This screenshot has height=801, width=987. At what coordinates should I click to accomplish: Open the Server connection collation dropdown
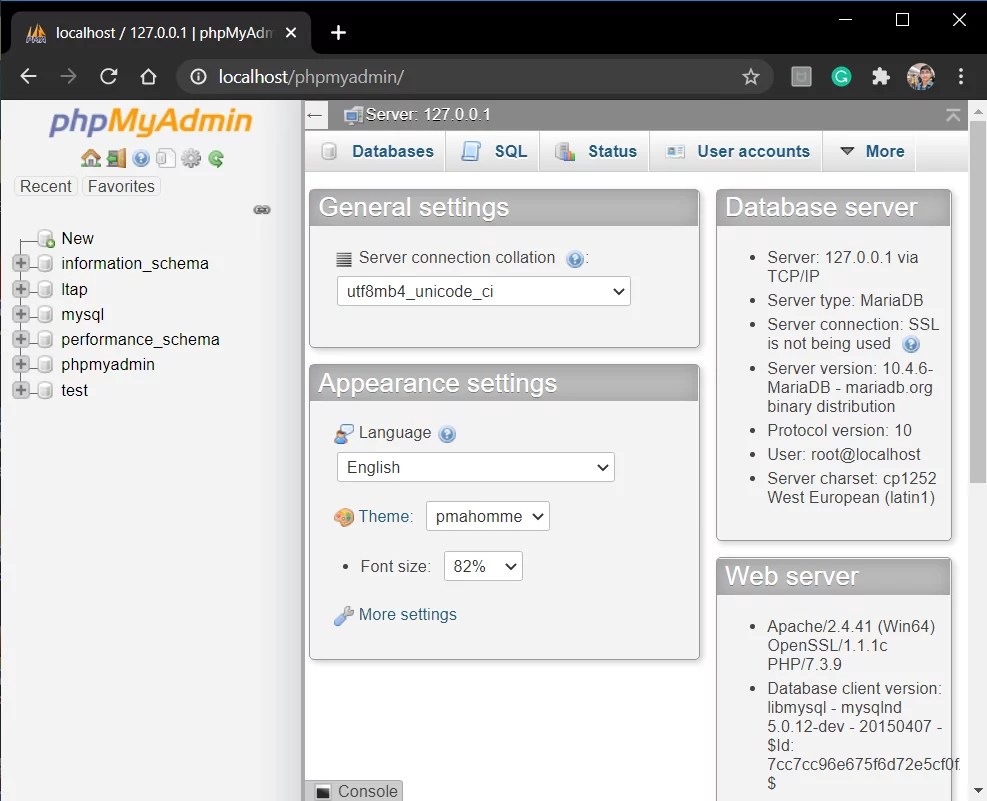[483, 290]
